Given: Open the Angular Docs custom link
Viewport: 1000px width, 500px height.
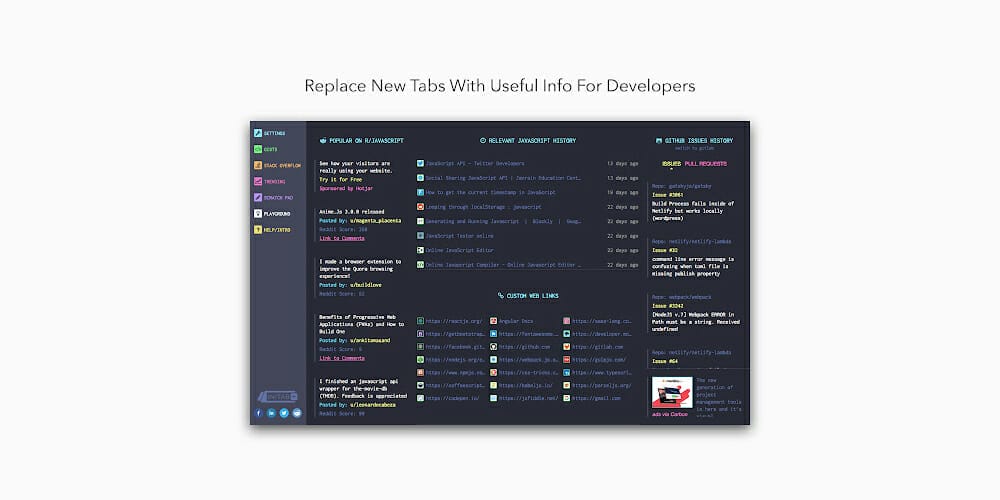Looking at the screenshot, I should (x=516, y=321).
